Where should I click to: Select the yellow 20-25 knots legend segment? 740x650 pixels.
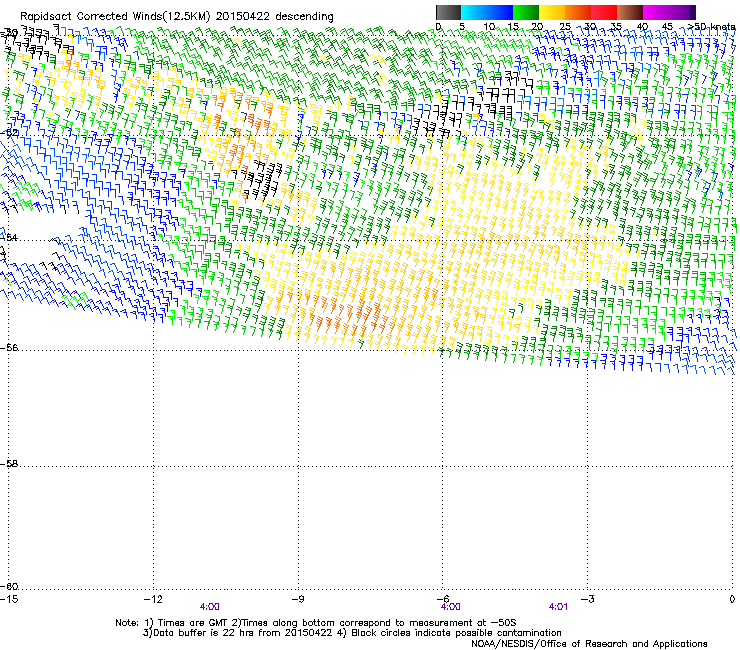coord(552,12)
